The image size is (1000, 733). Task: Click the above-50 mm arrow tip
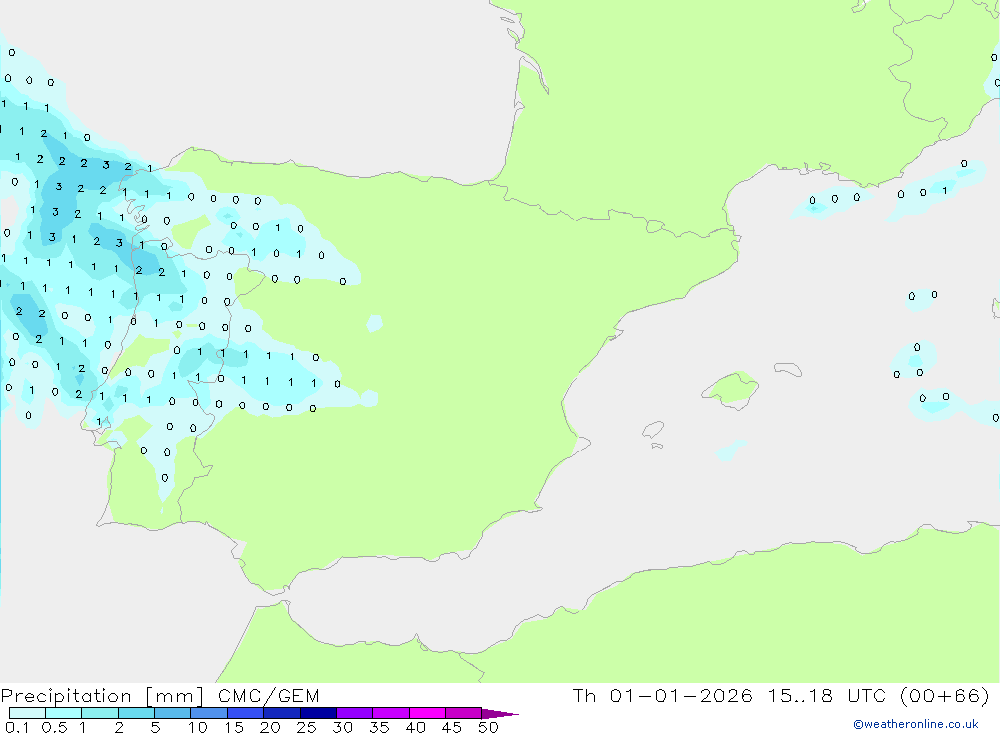point(500,714)
